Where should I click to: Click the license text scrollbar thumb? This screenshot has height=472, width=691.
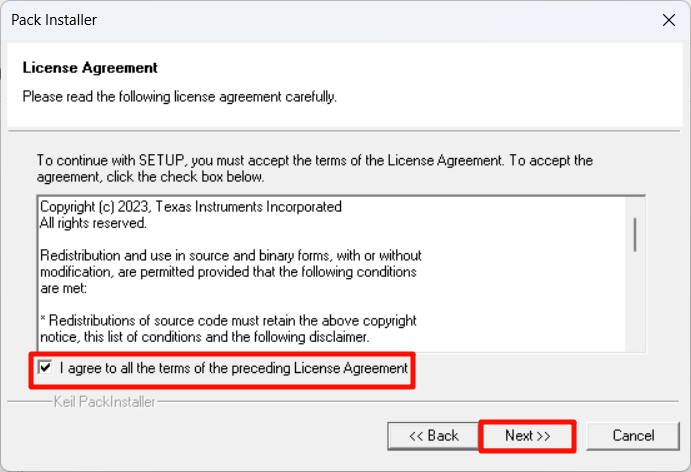[x=635, y=235]
